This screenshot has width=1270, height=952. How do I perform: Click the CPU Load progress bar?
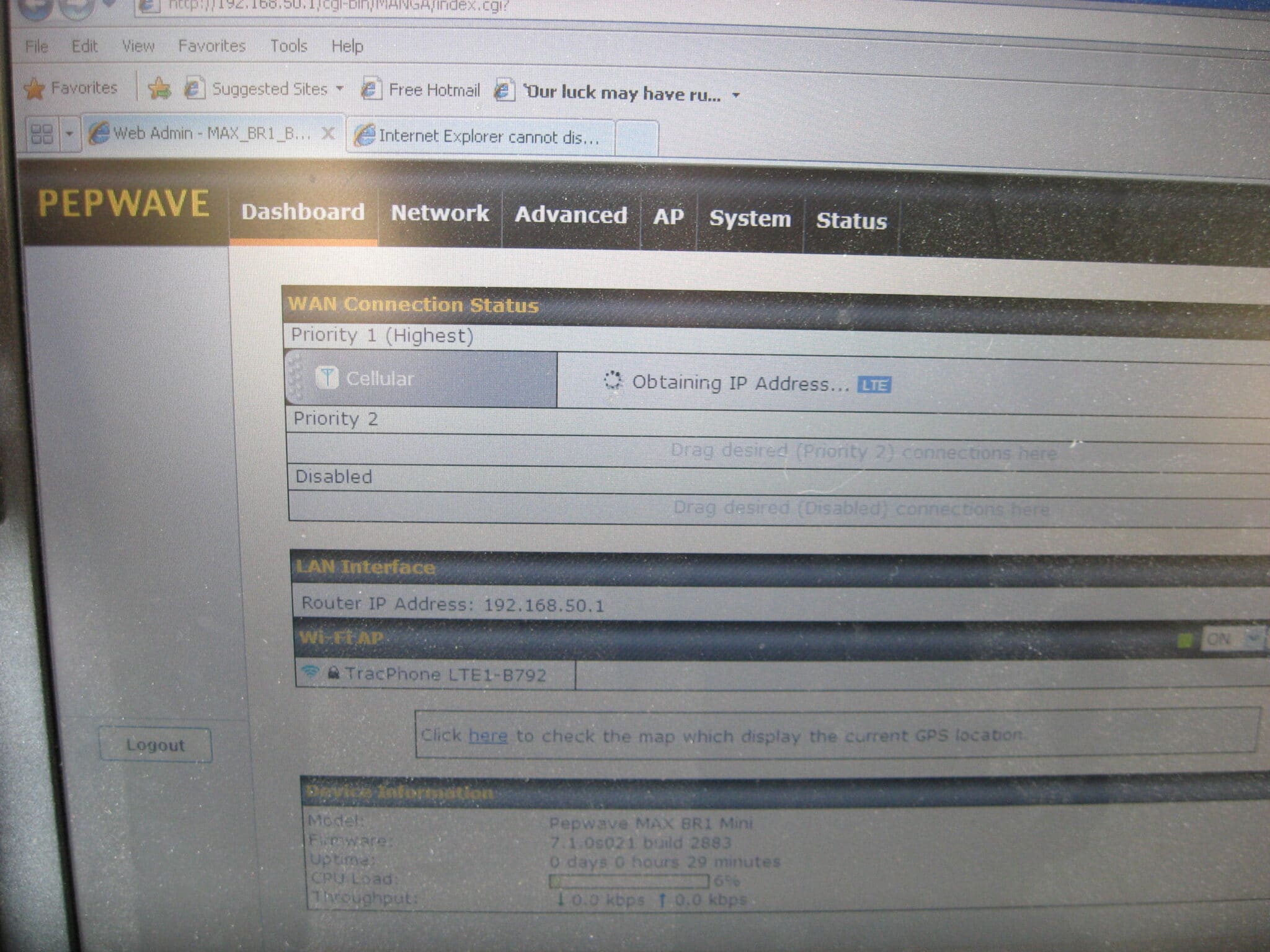click(x=629, y=881)
